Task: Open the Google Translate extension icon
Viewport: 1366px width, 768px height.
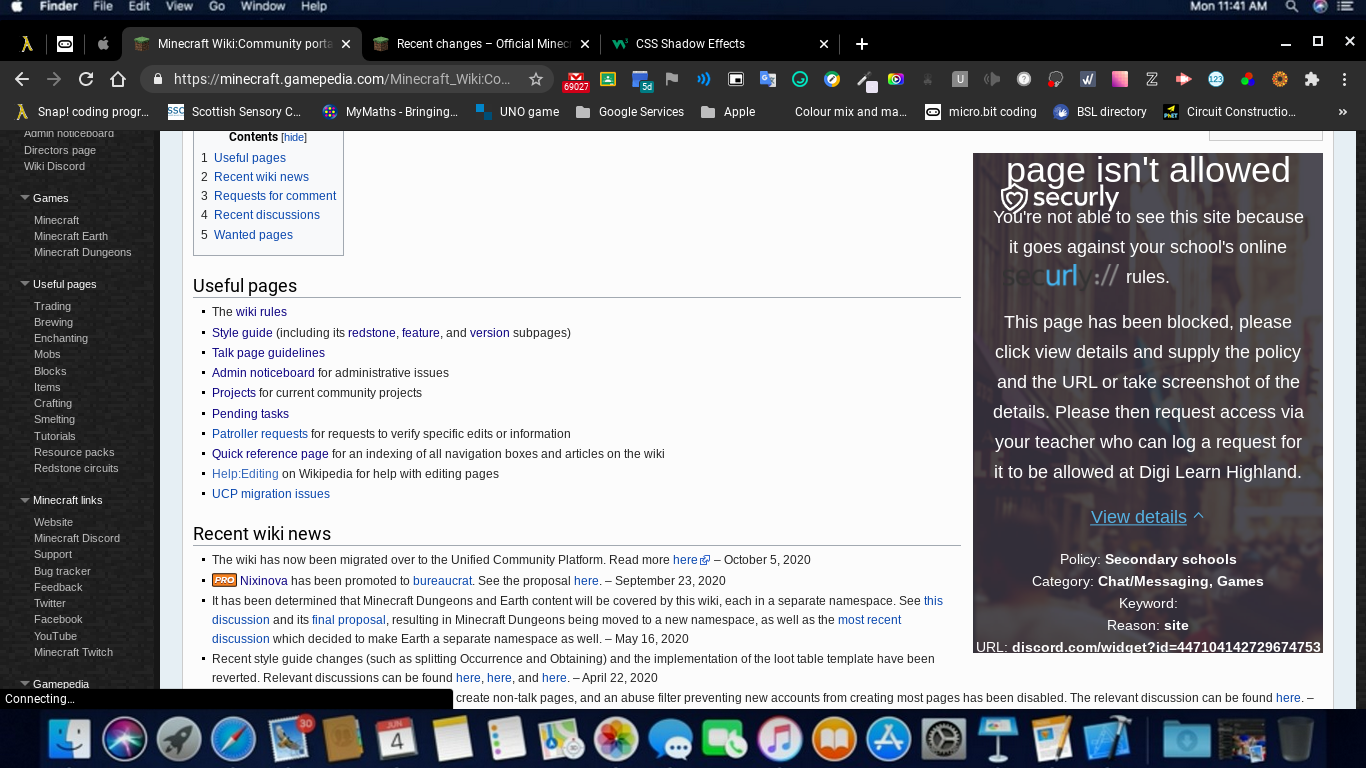Action: coord(768,79)
